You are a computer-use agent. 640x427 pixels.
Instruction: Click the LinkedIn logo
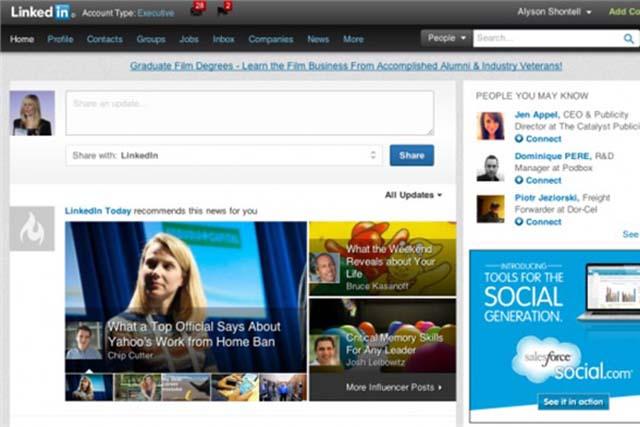click(x=41, y=12)
